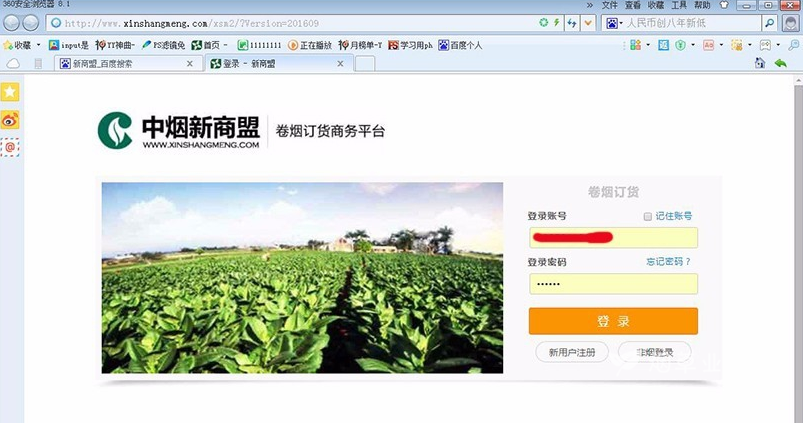Screen dimensions: 803x423
Task: Open the 查看 menu
Action: [x=632, y=5]
